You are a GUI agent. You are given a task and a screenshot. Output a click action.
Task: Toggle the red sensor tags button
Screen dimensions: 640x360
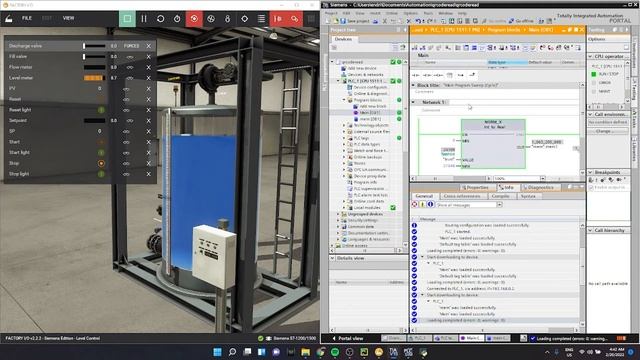[x=194, y=19]
